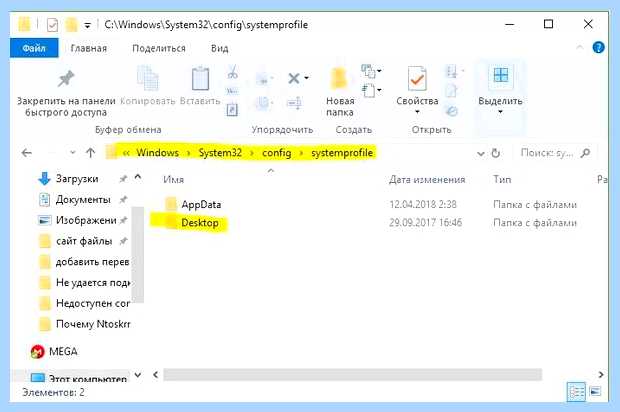
Task: Switch to details view in status bar
Action: [x=576, y=392]
